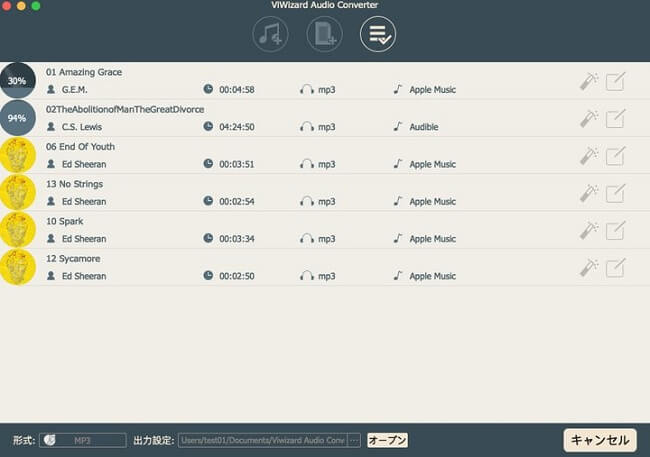The image size is (650, 457).
Task: Click the 30% progress circle
Action: coord(17,80)
